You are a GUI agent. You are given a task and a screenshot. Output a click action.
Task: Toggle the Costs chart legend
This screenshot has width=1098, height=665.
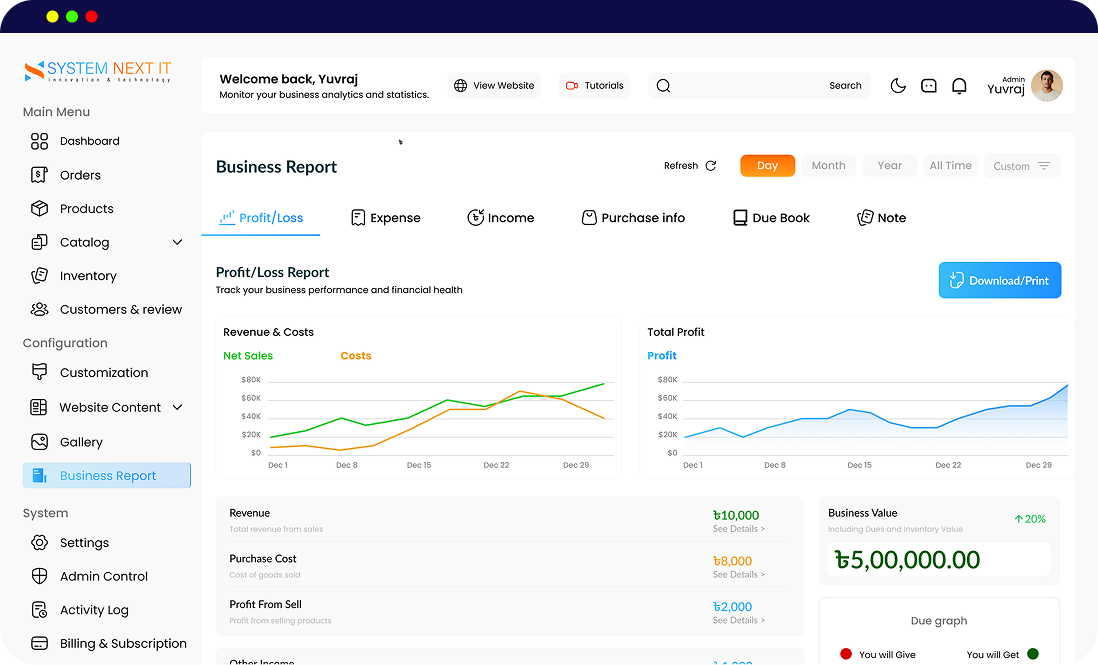pyautogui.click(x=356, y=356)
